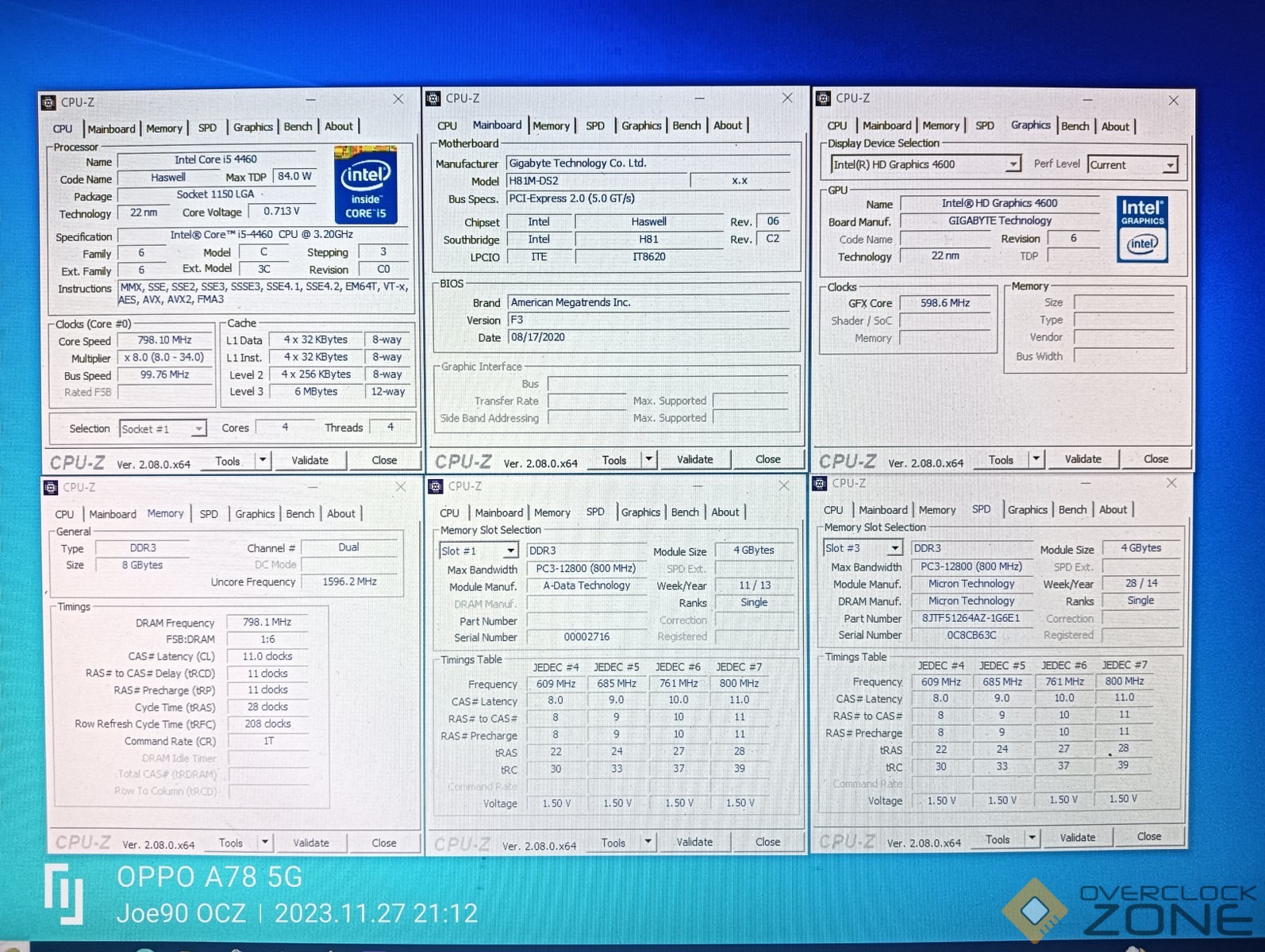Click Validate button in CPU window

[310, 460]
